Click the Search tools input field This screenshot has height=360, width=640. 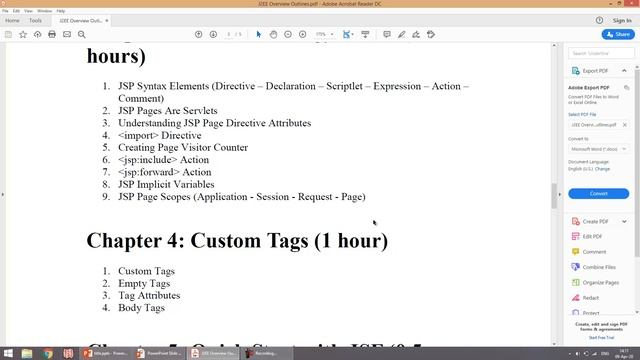[601, 53]
